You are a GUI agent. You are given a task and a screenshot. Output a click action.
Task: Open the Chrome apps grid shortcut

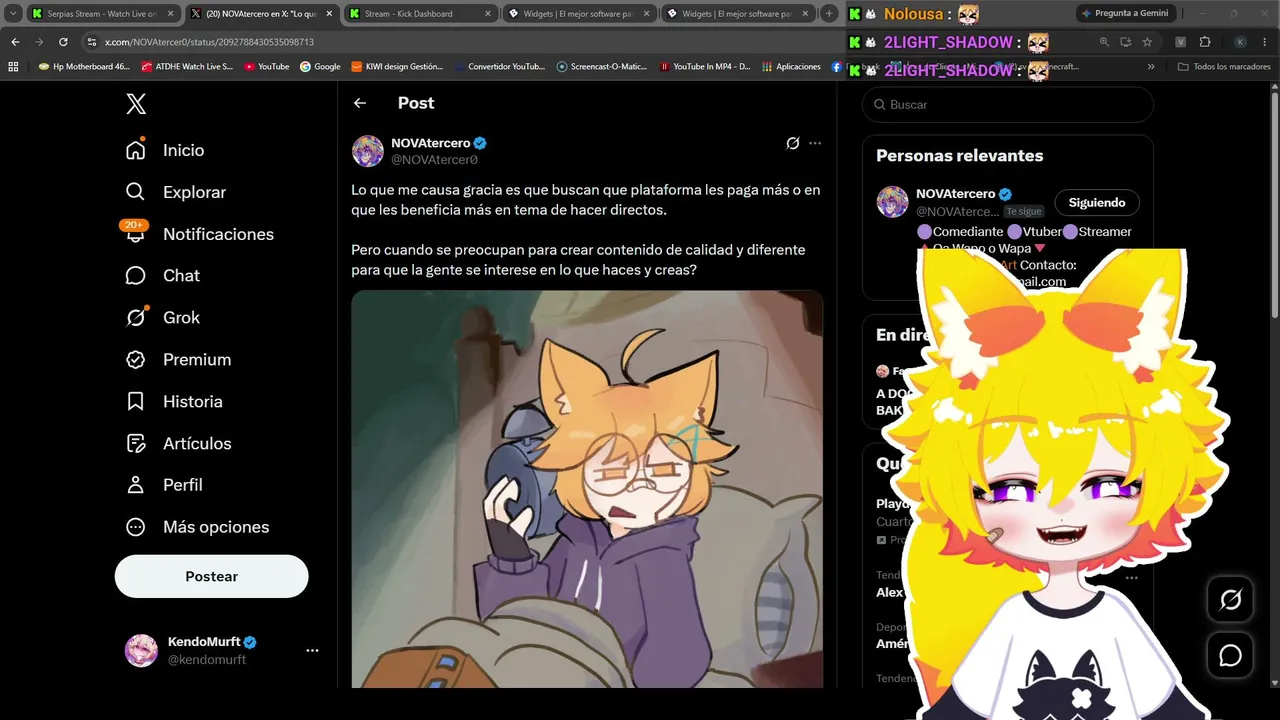point(13,67)
